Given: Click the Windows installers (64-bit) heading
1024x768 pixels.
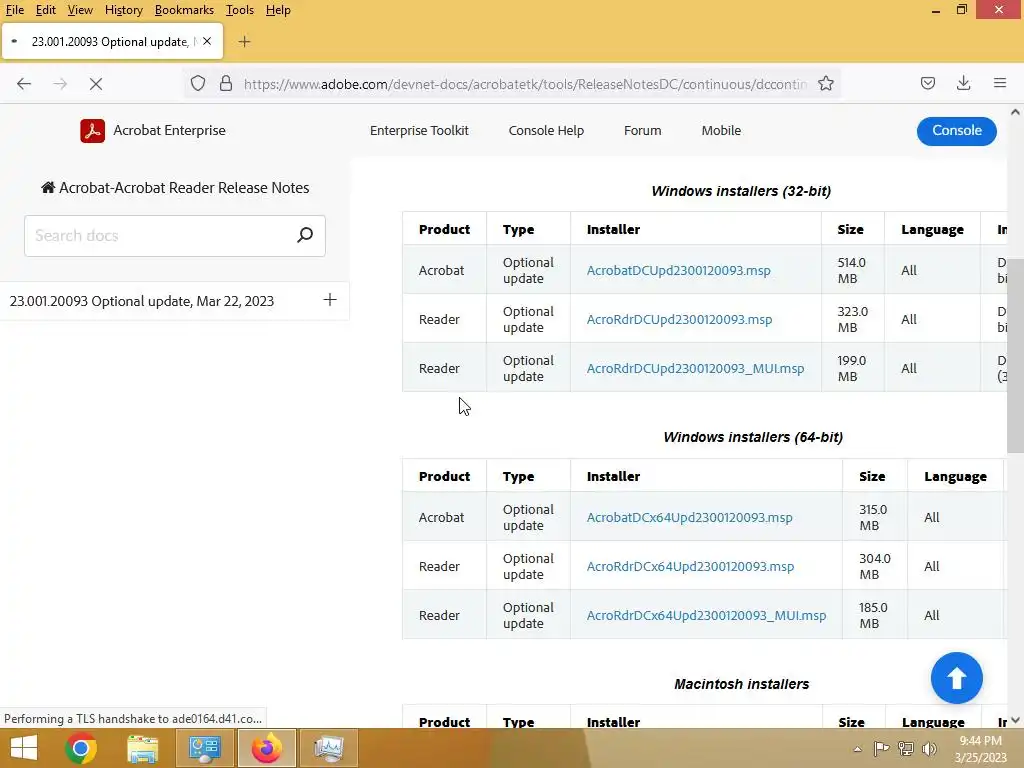Looking at the screenshot, I should tap(753, 437).
